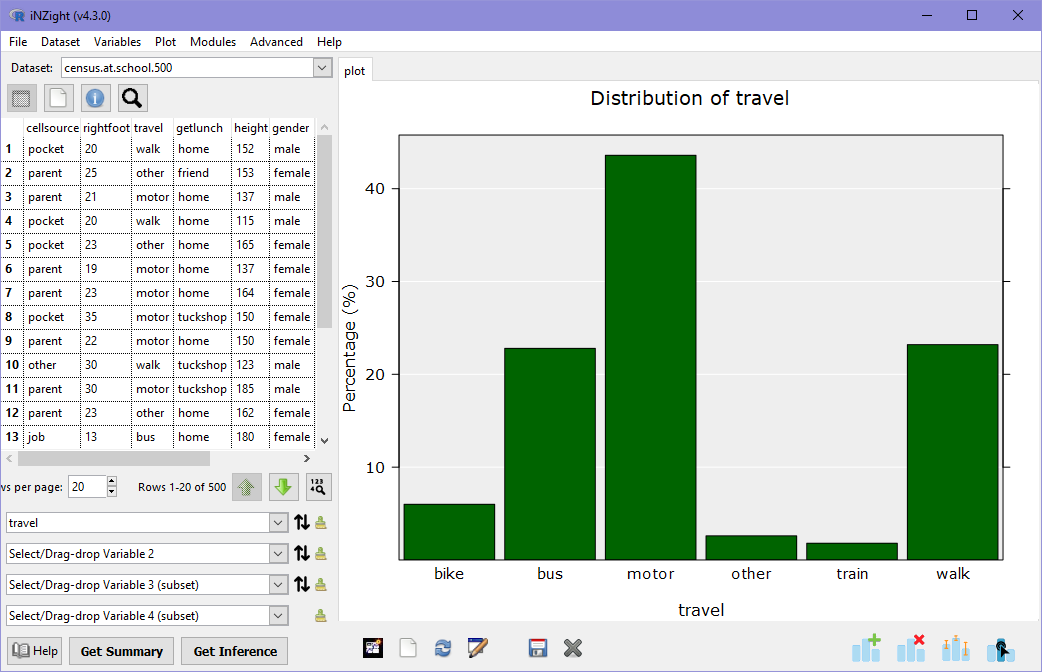1042x672 pixels.
Task: Click the Get Summary button
Action: tap(121, 651)
